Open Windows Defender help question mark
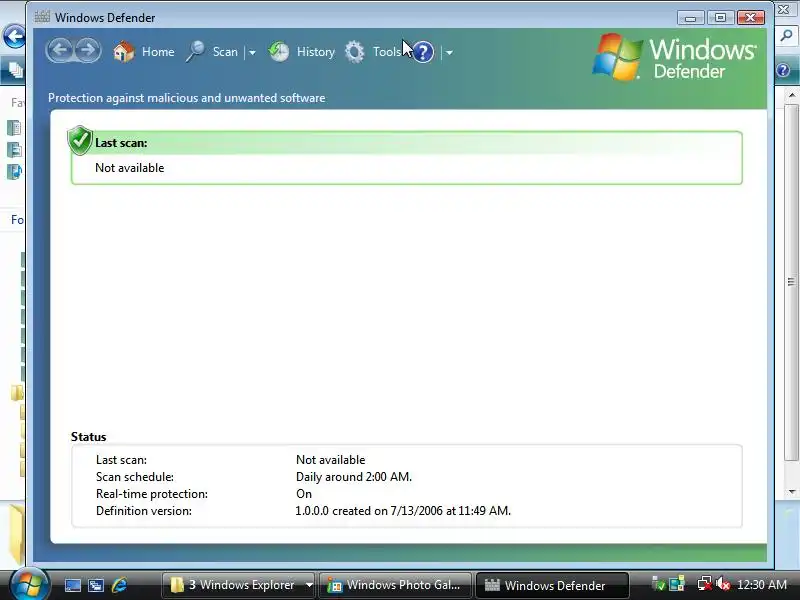The image size is (800, 600). (423, 52)
